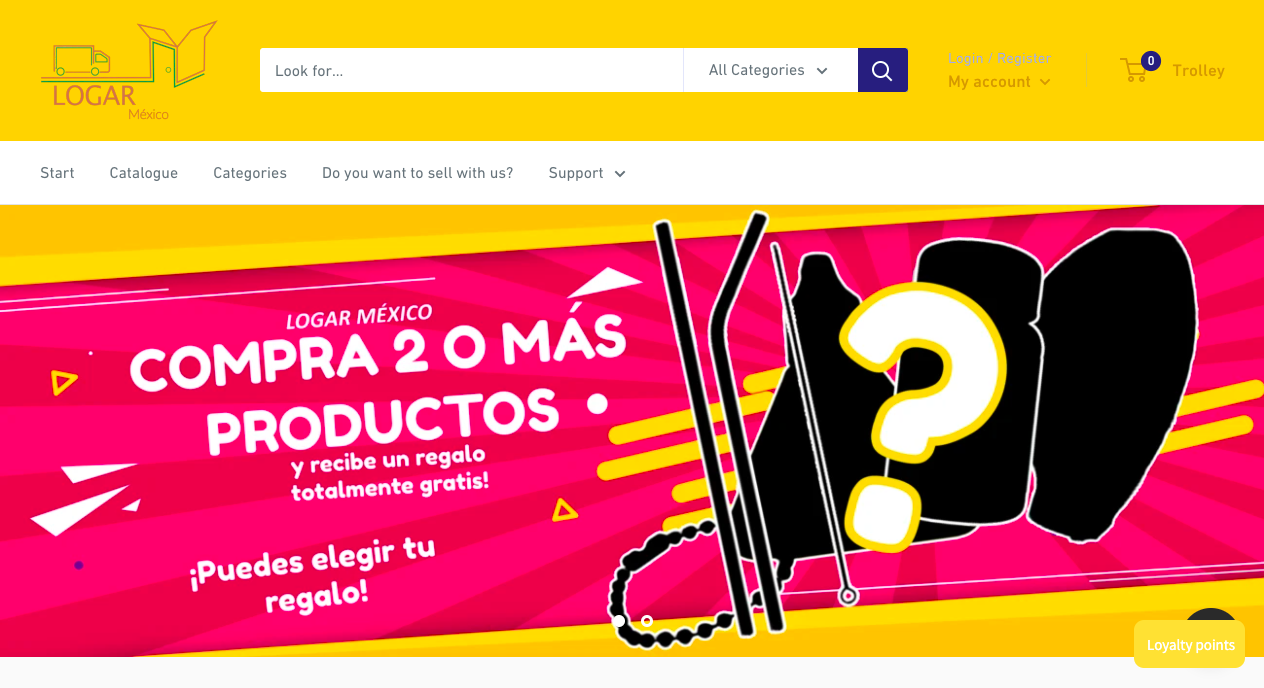This screenshot has width=1264, height=688.
Task: Click the cart item count badge
Action: [x=1151, y=61]
